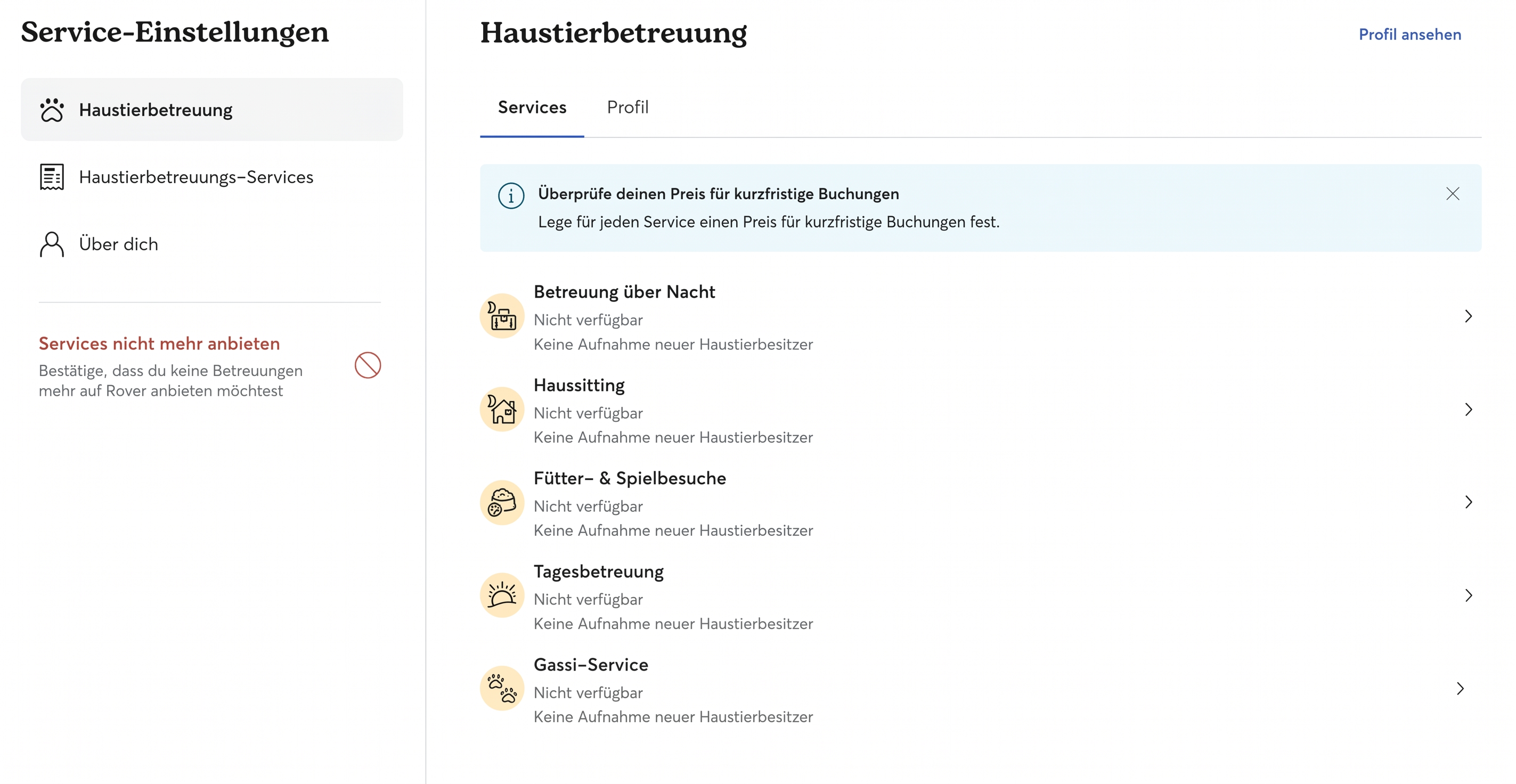1516x784 pixels.
Task: Select the Gassi-Service heading
Action: [591, 665]
